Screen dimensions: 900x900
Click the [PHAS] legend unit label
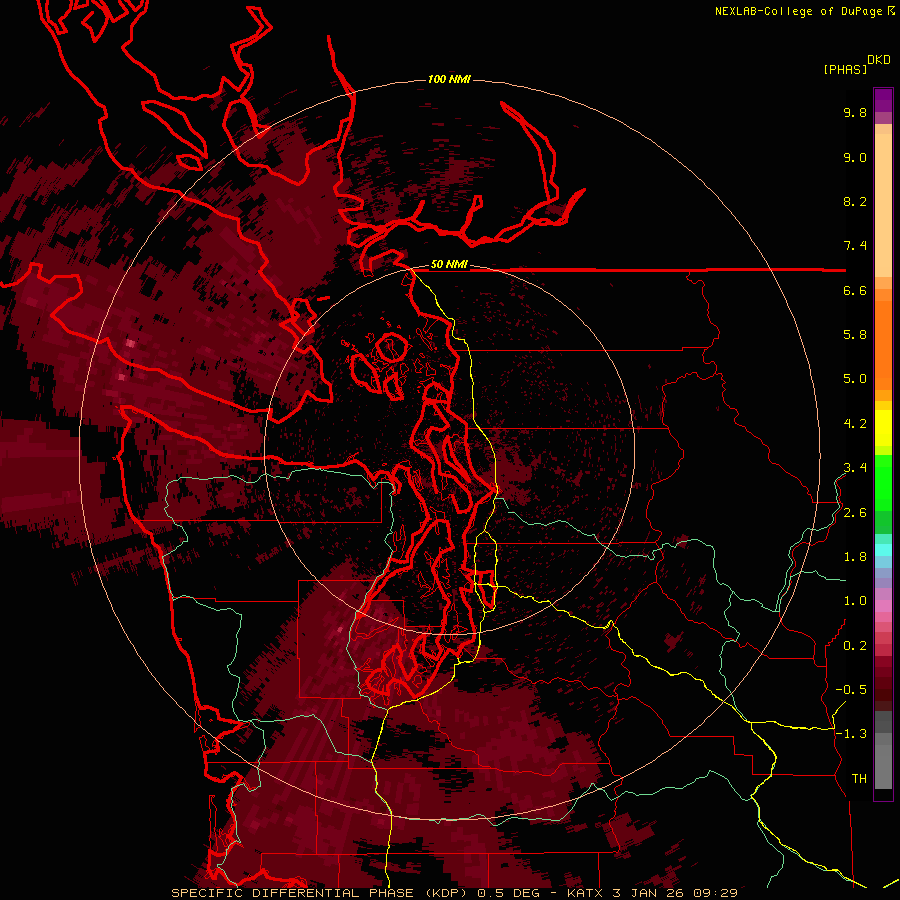(845, 69)
